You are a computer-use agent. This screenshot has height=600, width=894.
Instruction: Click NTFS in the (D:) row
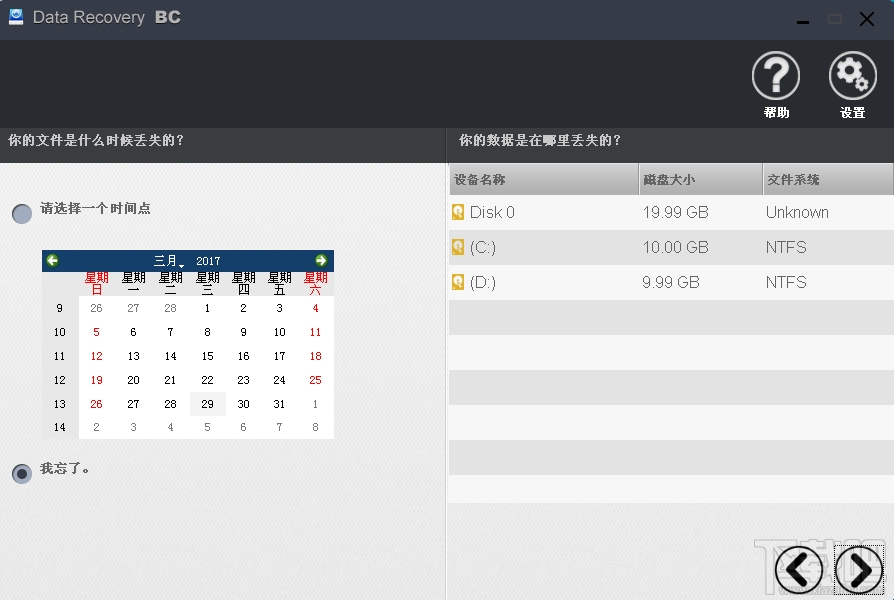click(786, 282)
